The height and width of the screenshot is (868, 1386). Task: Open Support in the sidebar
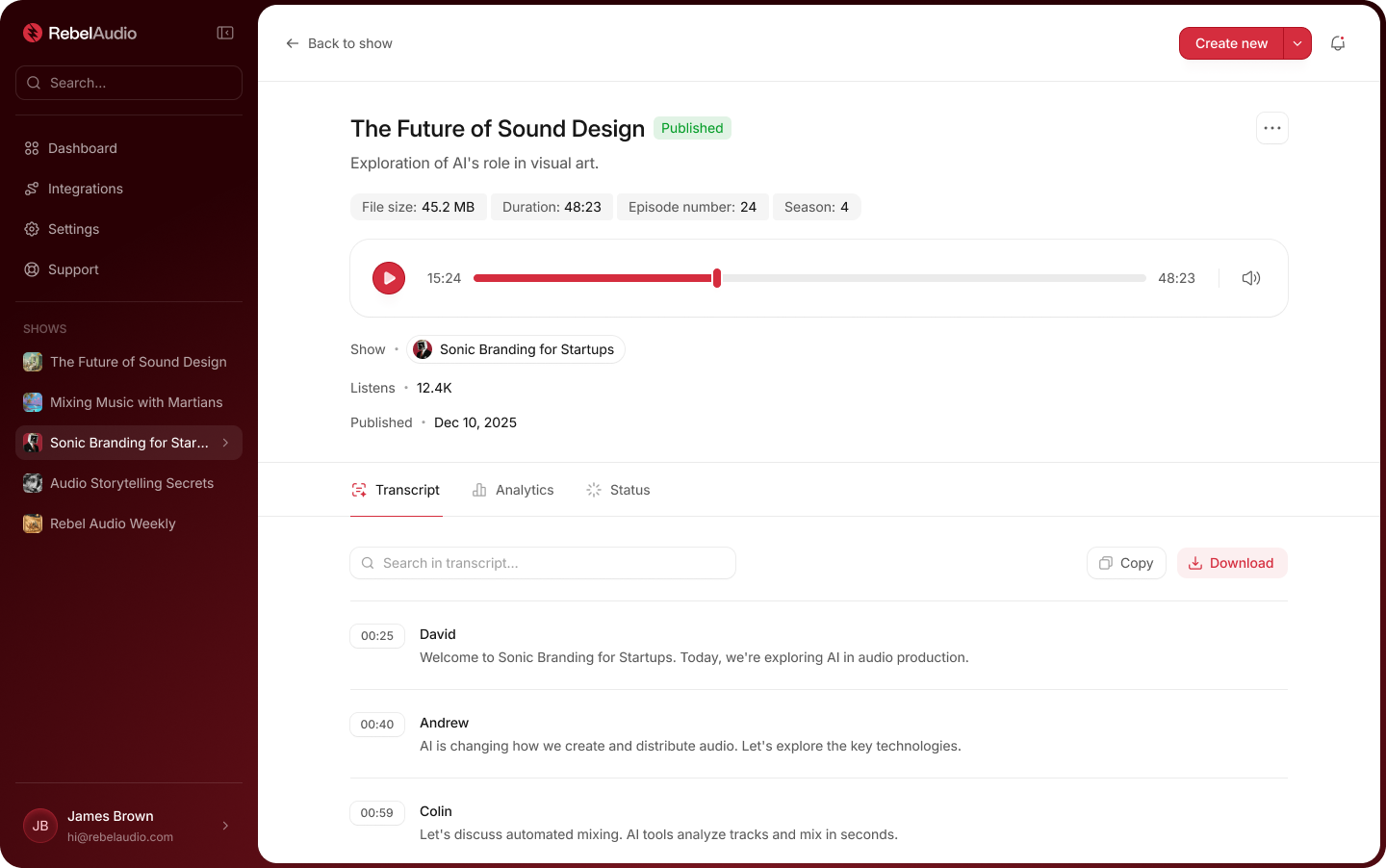click(72, 269)
